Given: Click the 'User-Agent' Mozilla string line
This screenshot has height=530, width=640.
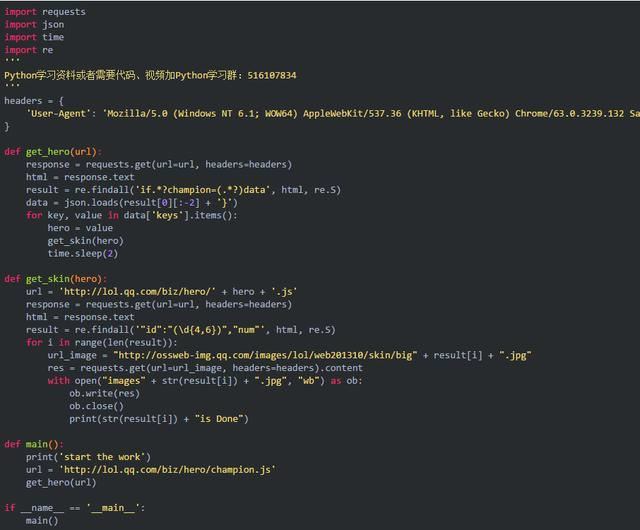Looking at the screenshot, I should [x=333, y=114].
